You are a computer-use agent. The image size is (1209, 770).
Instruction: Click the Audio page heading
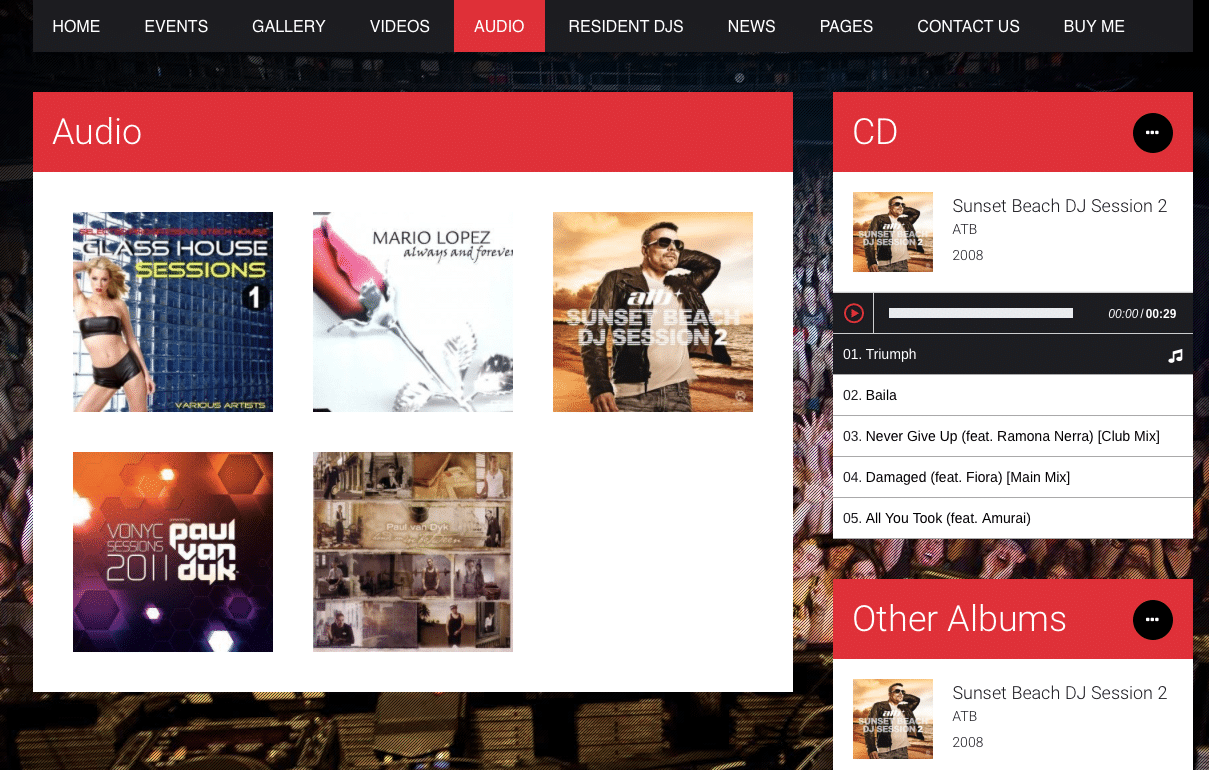(97, 132)
